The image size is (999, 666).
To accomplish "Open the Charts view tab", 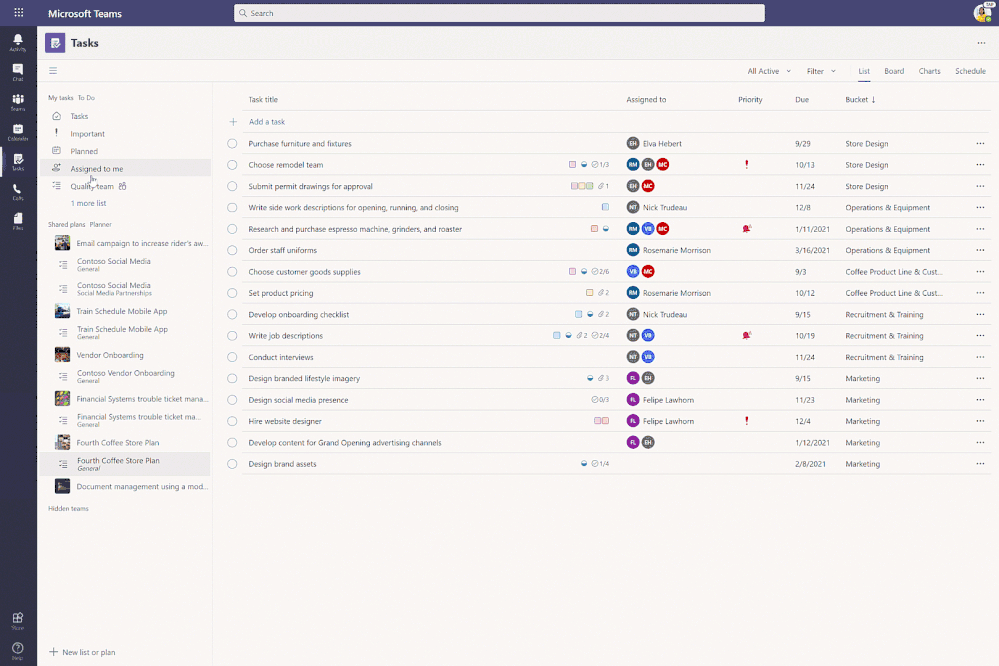I will click(x=929, y=71).
